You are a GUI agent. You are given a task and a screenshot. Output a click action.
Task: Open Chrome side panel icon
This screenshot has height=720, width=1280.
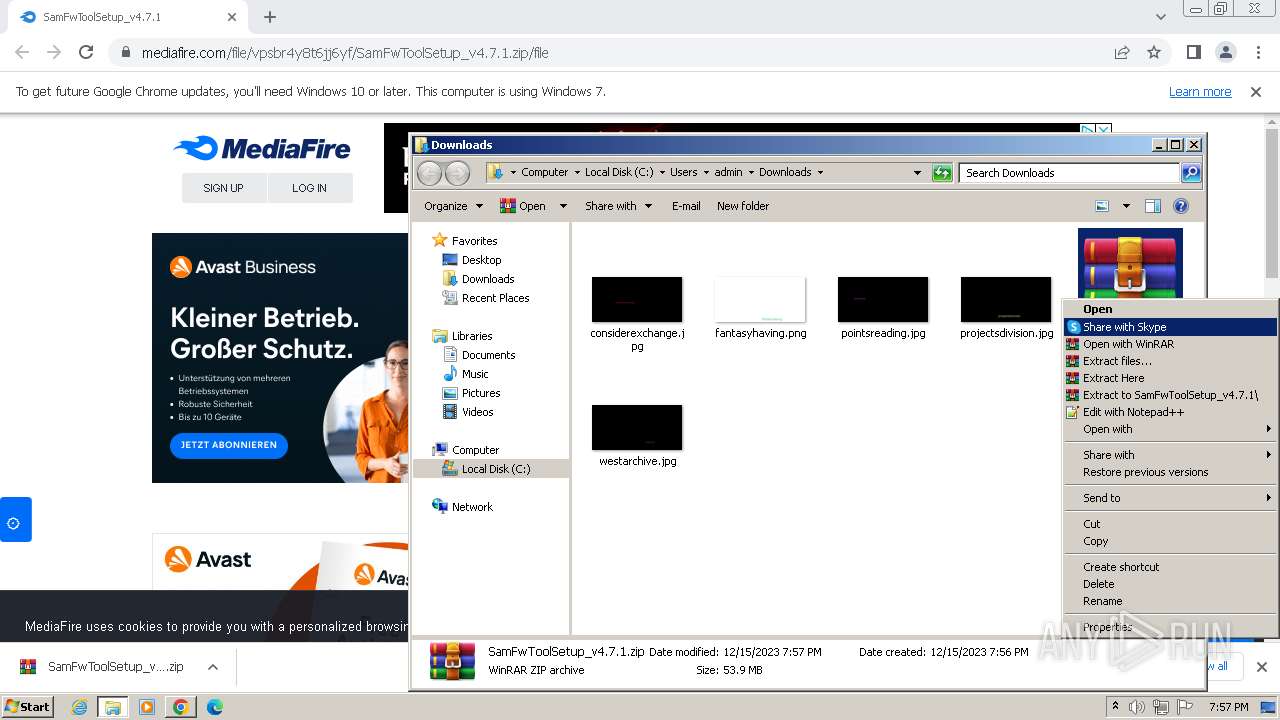coord(1194,52)
